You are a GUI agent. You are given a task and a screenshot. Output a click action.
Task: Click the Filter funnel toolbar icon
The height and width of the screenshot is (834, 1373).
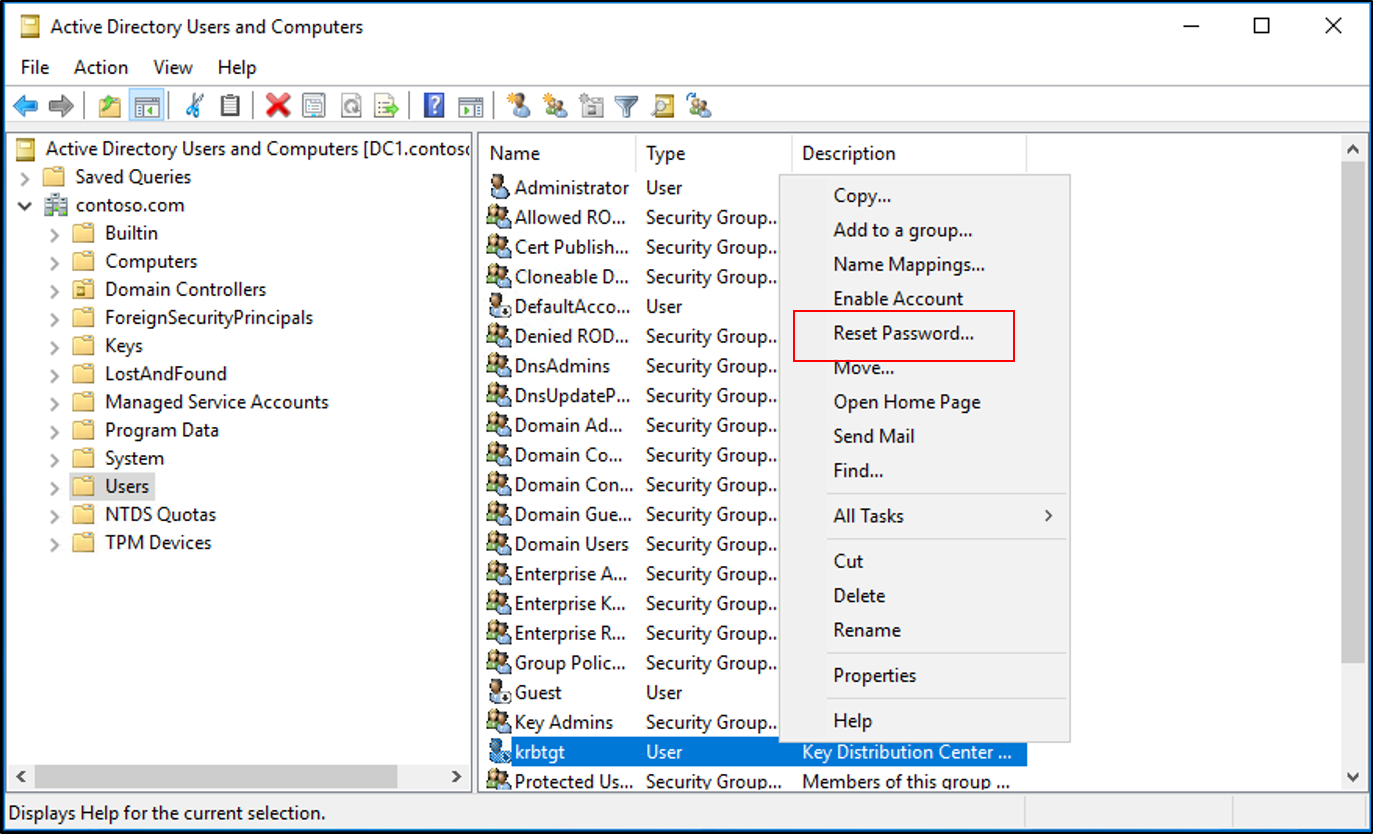tap(626, 106)
